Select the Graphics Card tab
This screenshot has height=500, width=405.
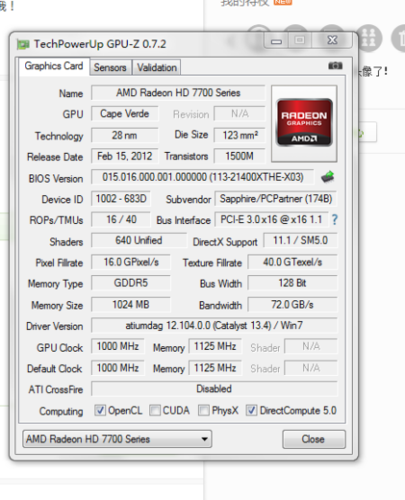(x=54, y=66)
